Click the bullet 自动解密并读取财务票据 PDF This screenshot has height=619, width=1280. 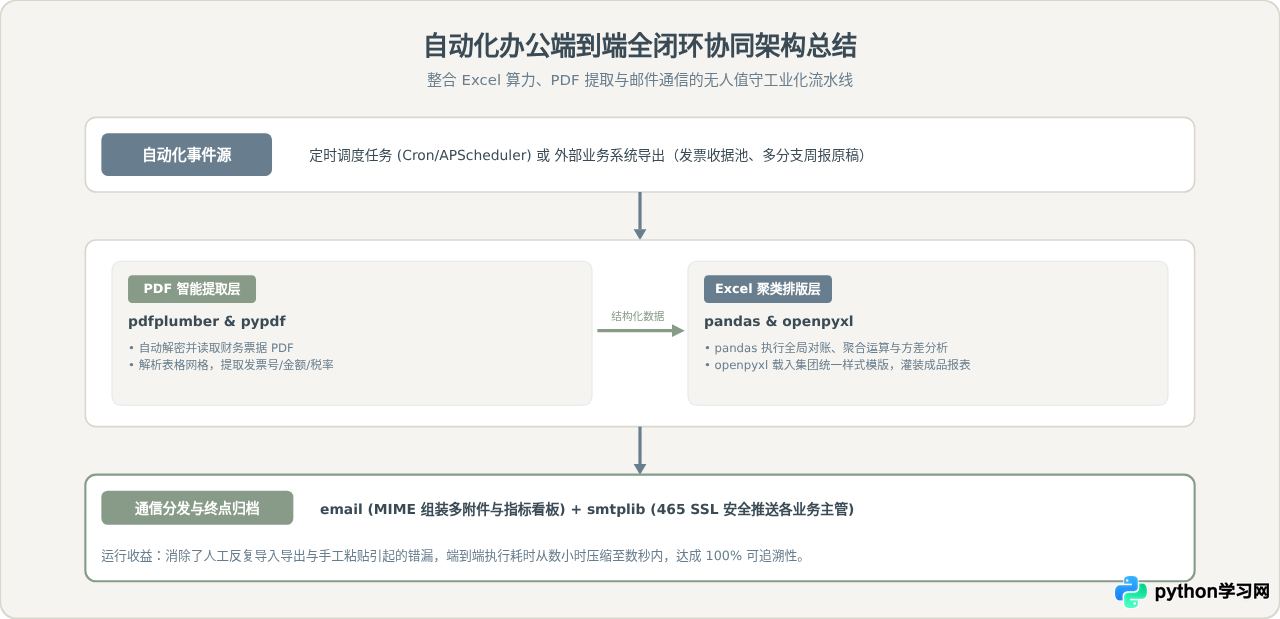tap(211, 347)
